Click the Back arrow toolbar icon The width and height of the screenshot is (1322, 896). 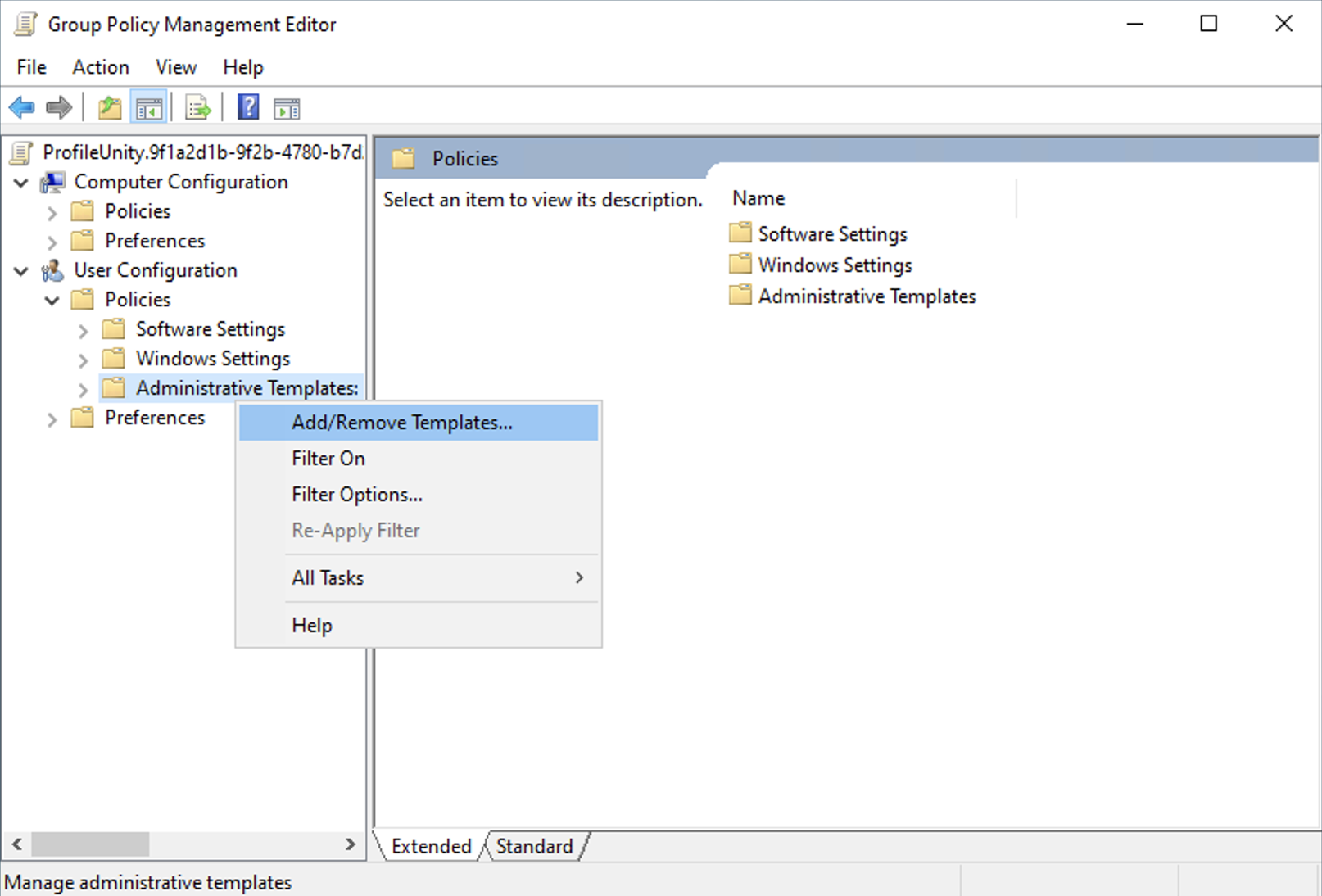point(22,107)
